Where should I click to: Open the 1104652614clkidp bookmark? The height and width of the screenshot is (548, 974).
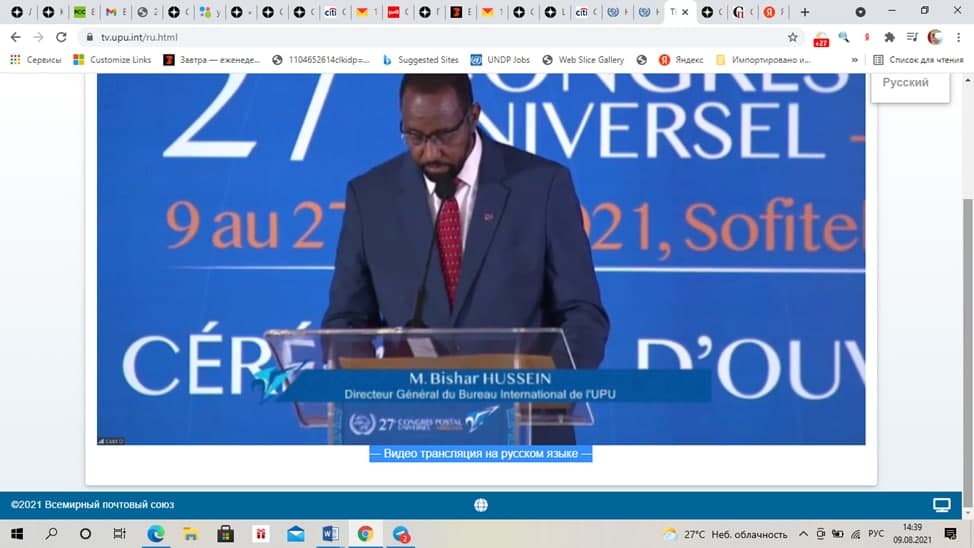(321, 60)
